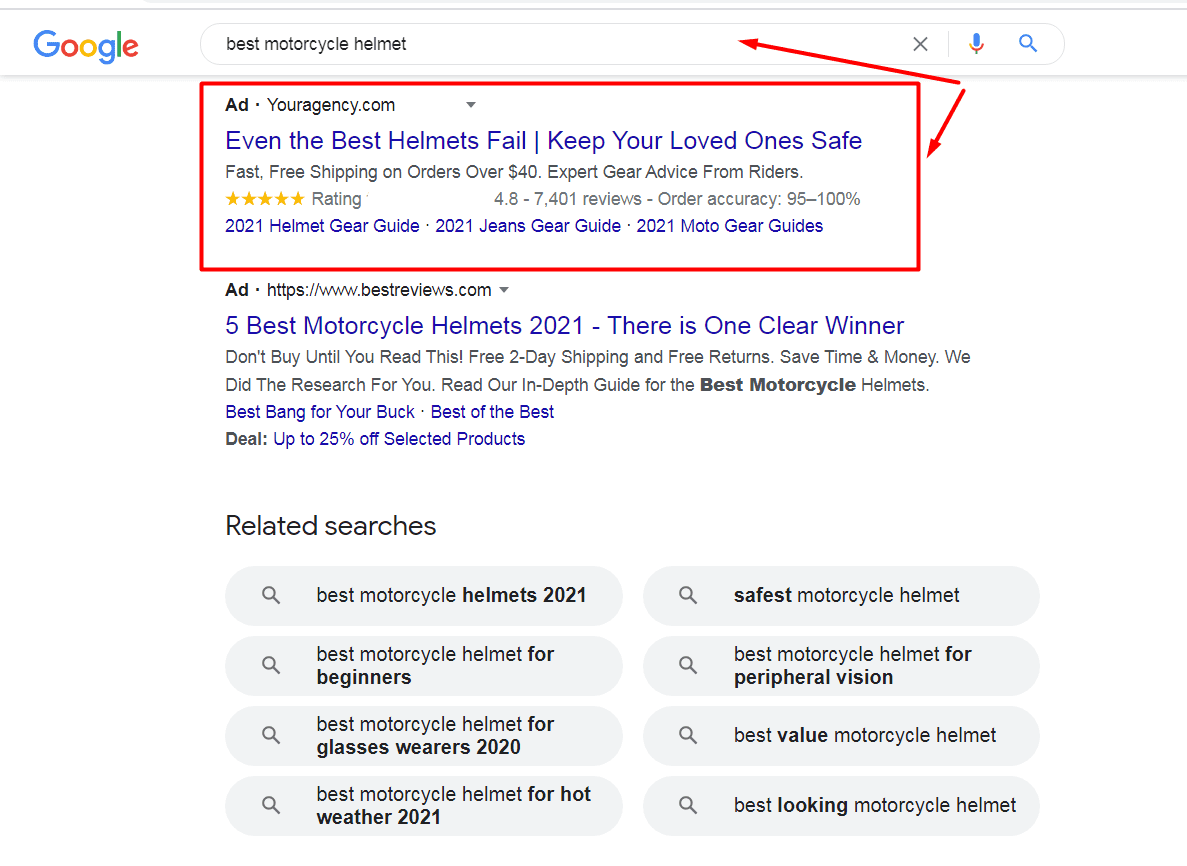Click the five-star rating in Youragency ad
The height and width of the screenshot is (866, 1187).
(x=265, y=199)
